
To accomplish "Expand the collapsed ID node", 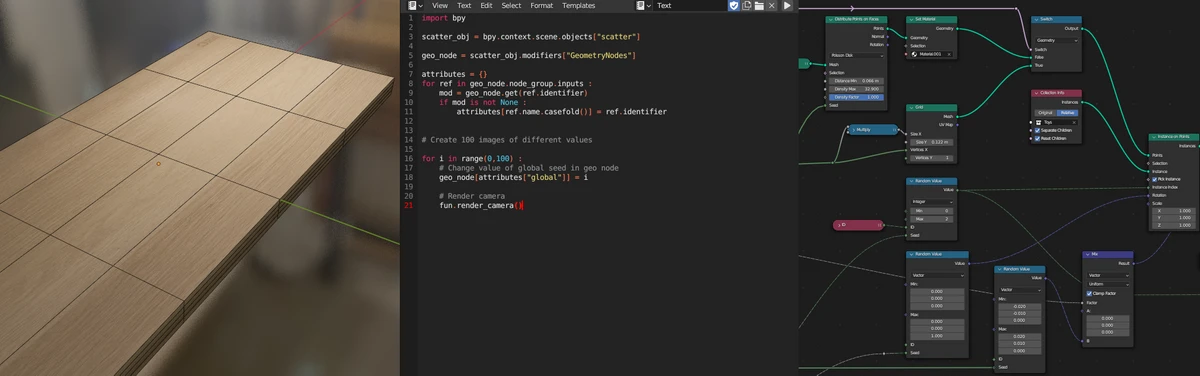I will point(838,225).
